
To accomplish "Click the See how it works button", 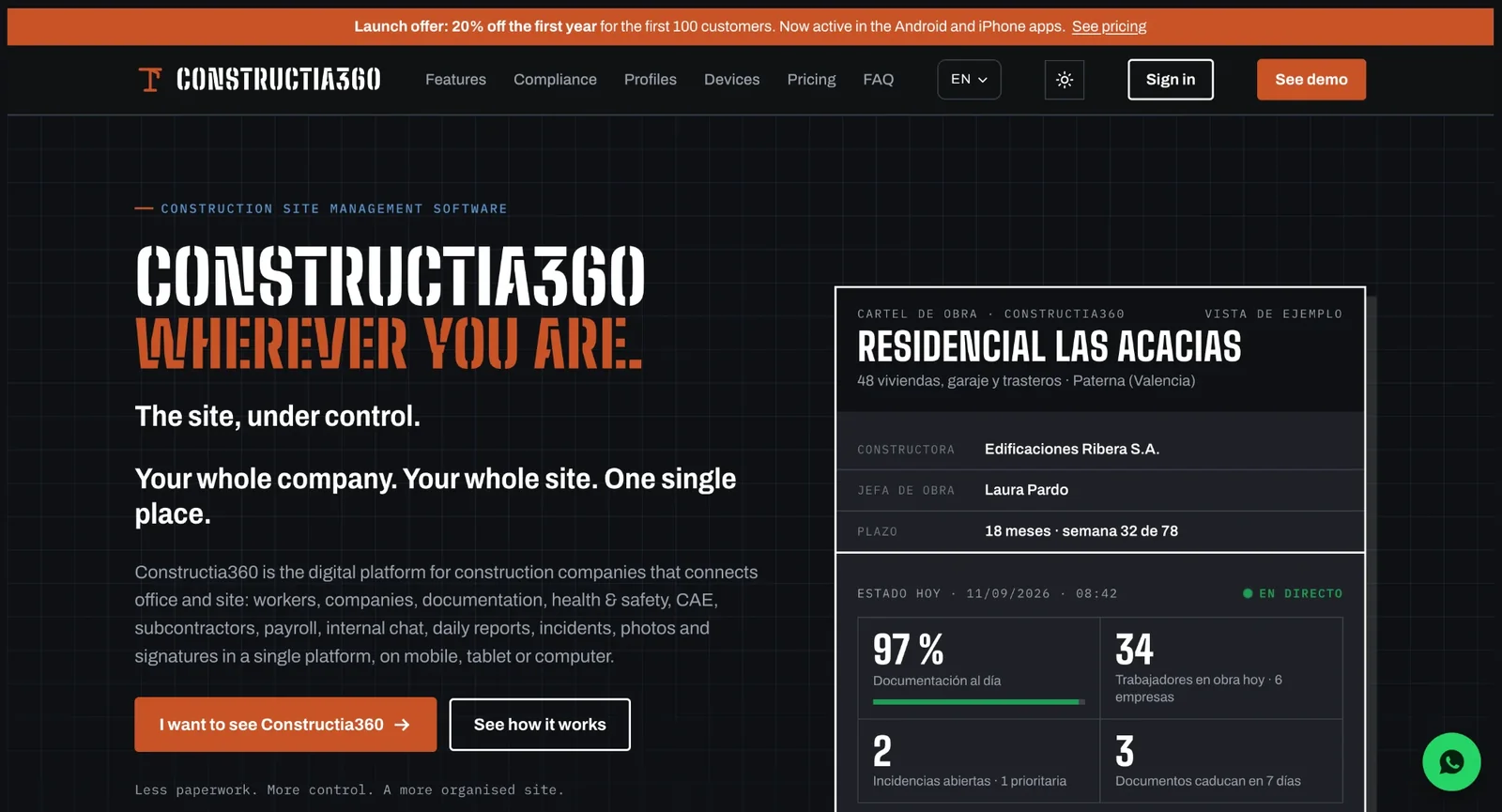I will pos(540,725).
